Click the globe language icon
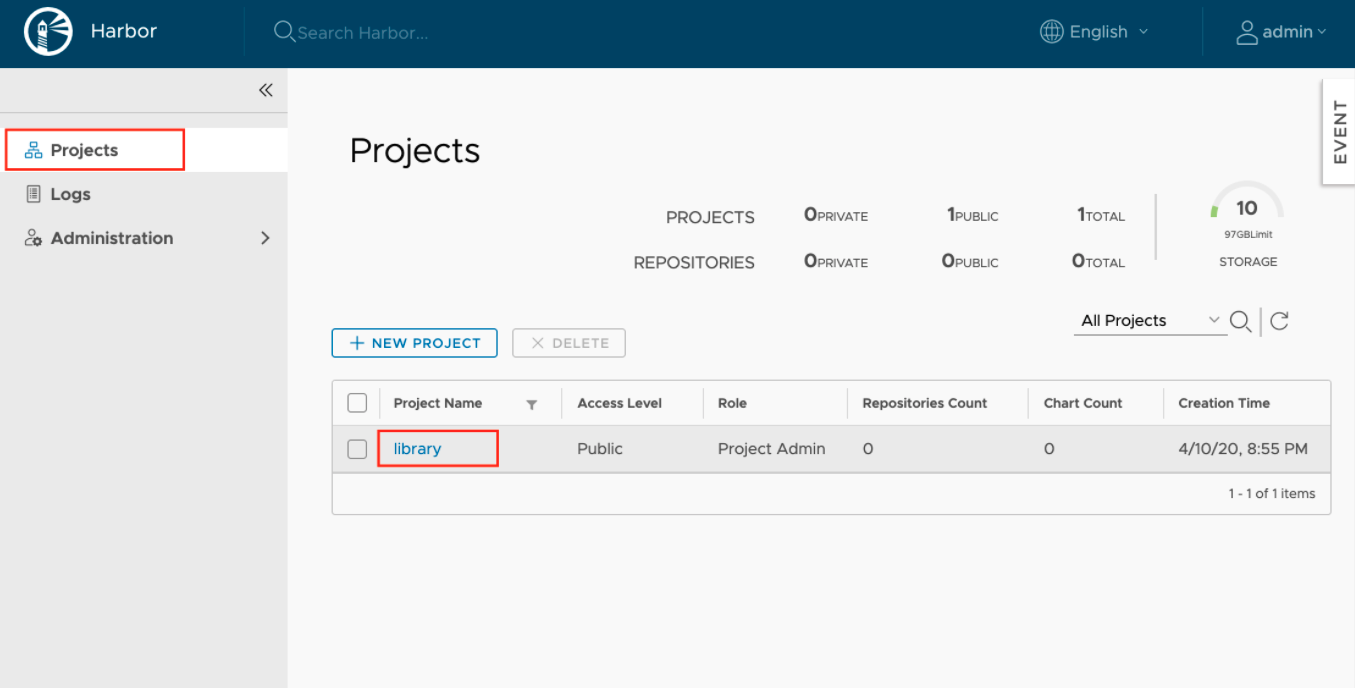This screenshot has width=1355, height=688. pos(1051,32)
